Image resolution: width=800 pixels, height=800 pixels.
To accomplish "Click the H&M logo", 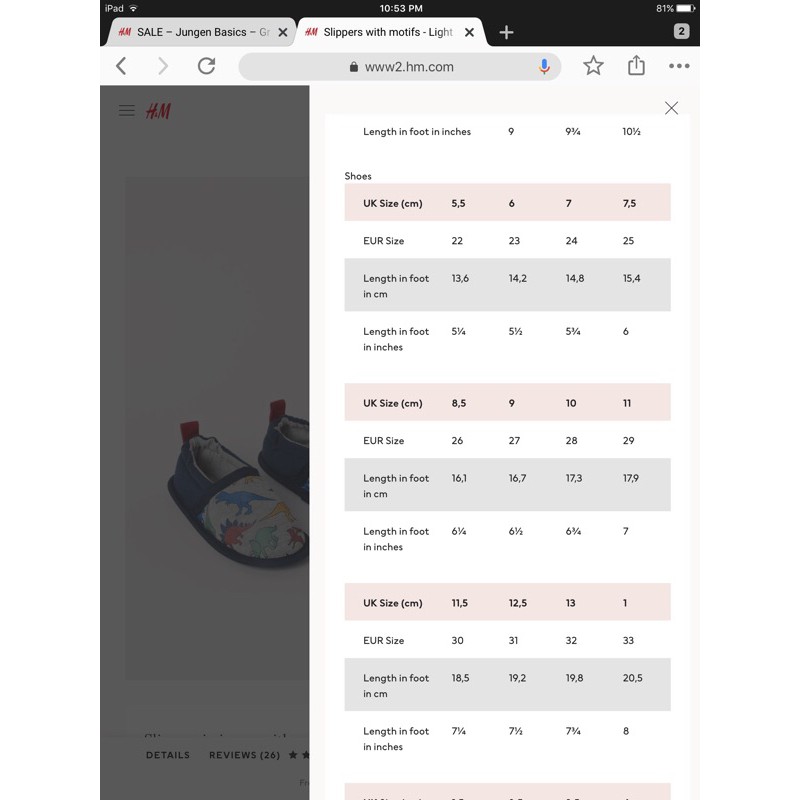I will 158,111.
